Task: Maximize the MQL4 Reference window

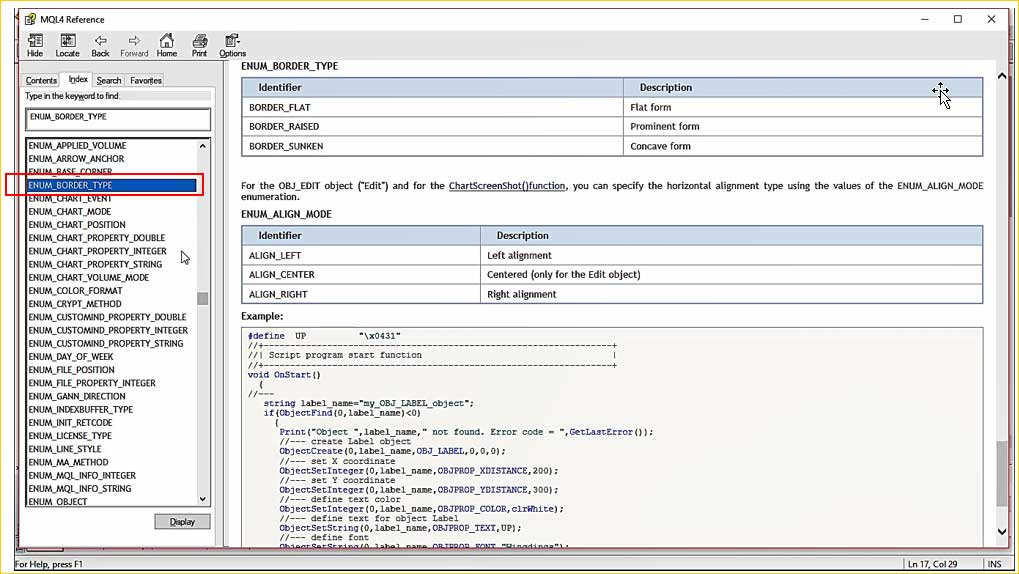Action: click(x=958, y=20)
